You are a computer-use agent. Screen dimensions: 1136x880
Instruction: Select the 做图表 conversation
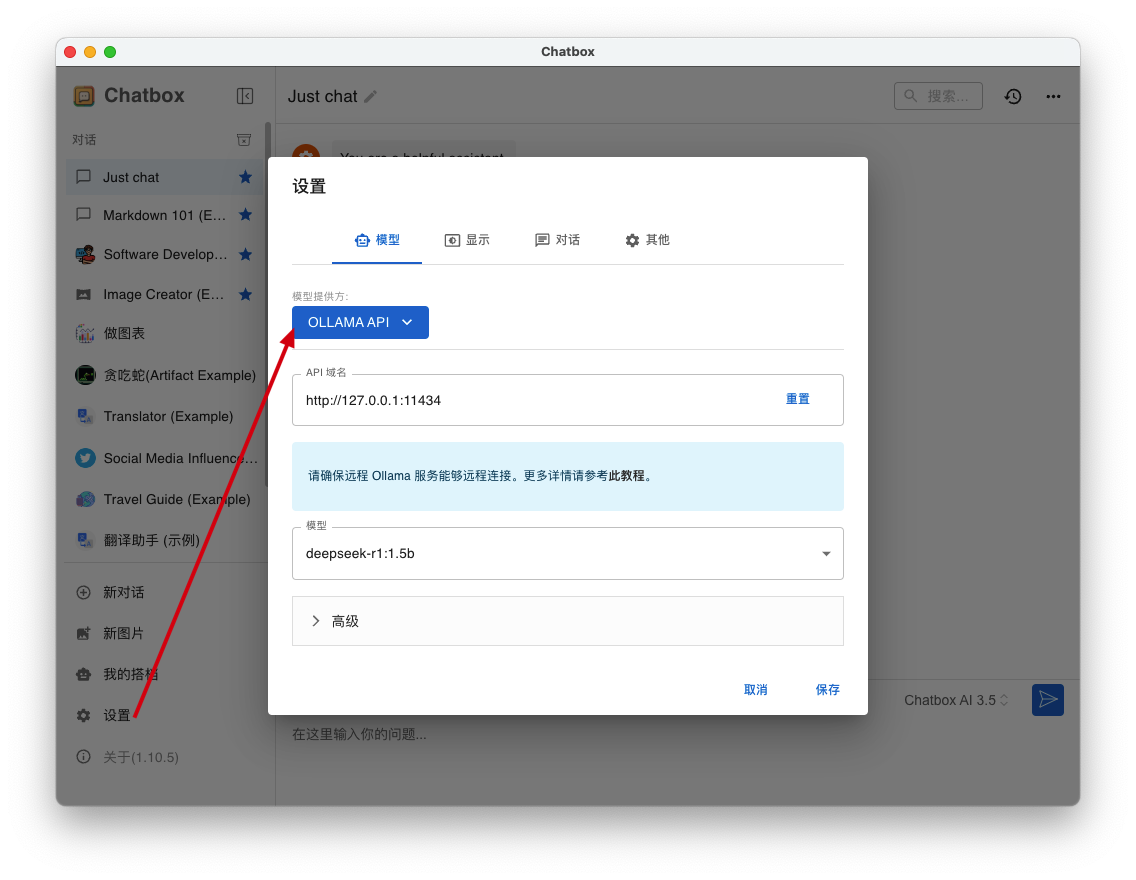164,333
